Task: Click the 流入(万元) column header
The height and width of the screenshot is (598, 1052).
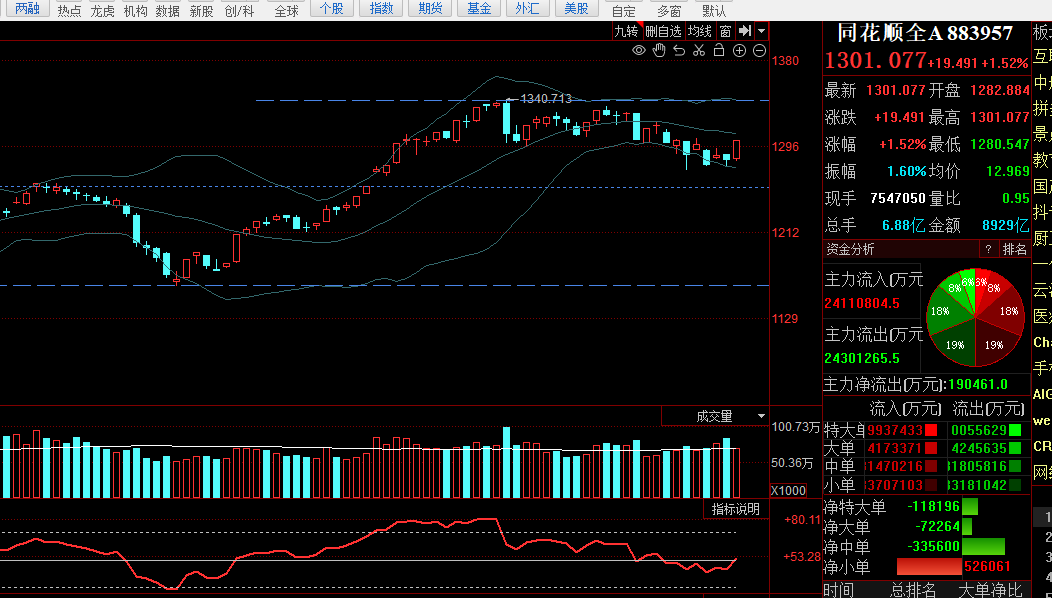Action: pos(906,409)
